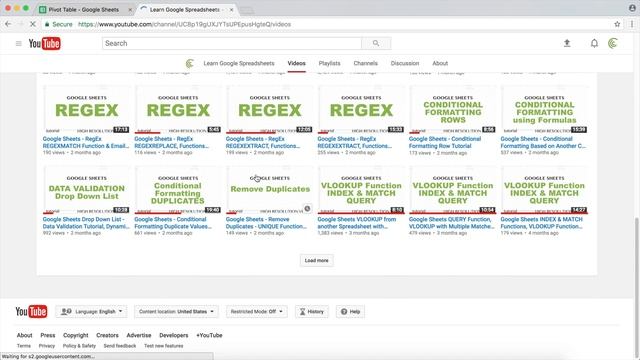Click the Learn Google Spreadsheets channel name
The image size is (640, 360).
pos(239,63)
